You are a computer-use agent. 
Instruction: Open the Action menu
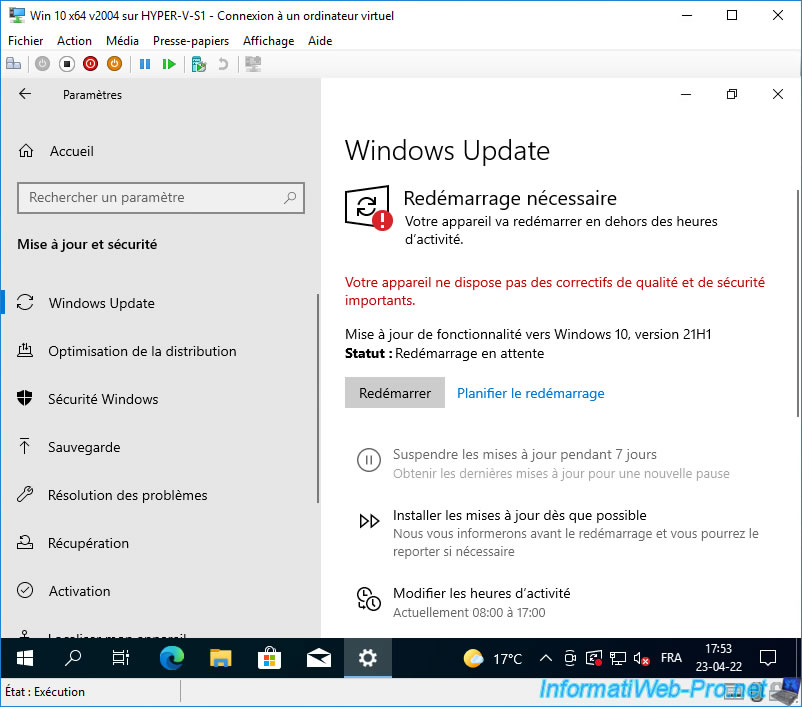74,40
